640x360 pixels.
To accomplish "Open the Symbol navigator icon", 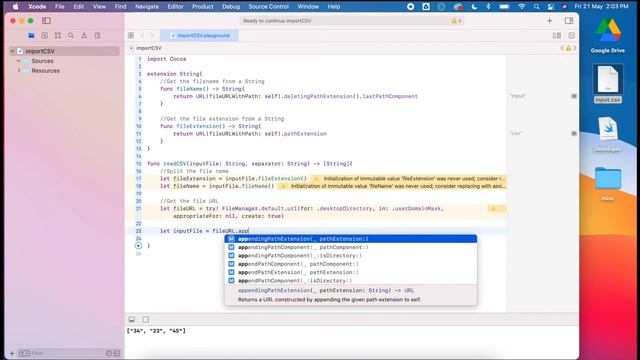I will coord(58,36).
